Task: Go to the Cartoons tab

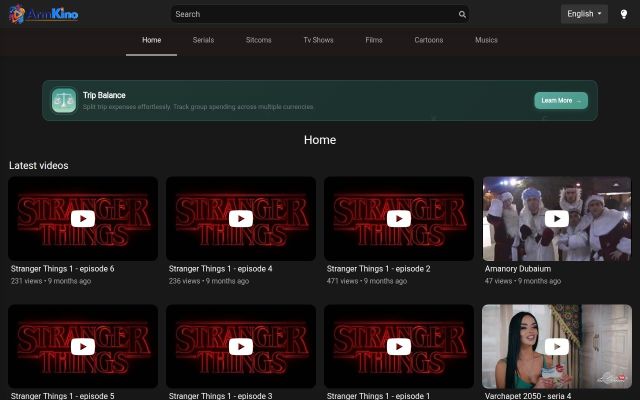Action: coord(429,40)
